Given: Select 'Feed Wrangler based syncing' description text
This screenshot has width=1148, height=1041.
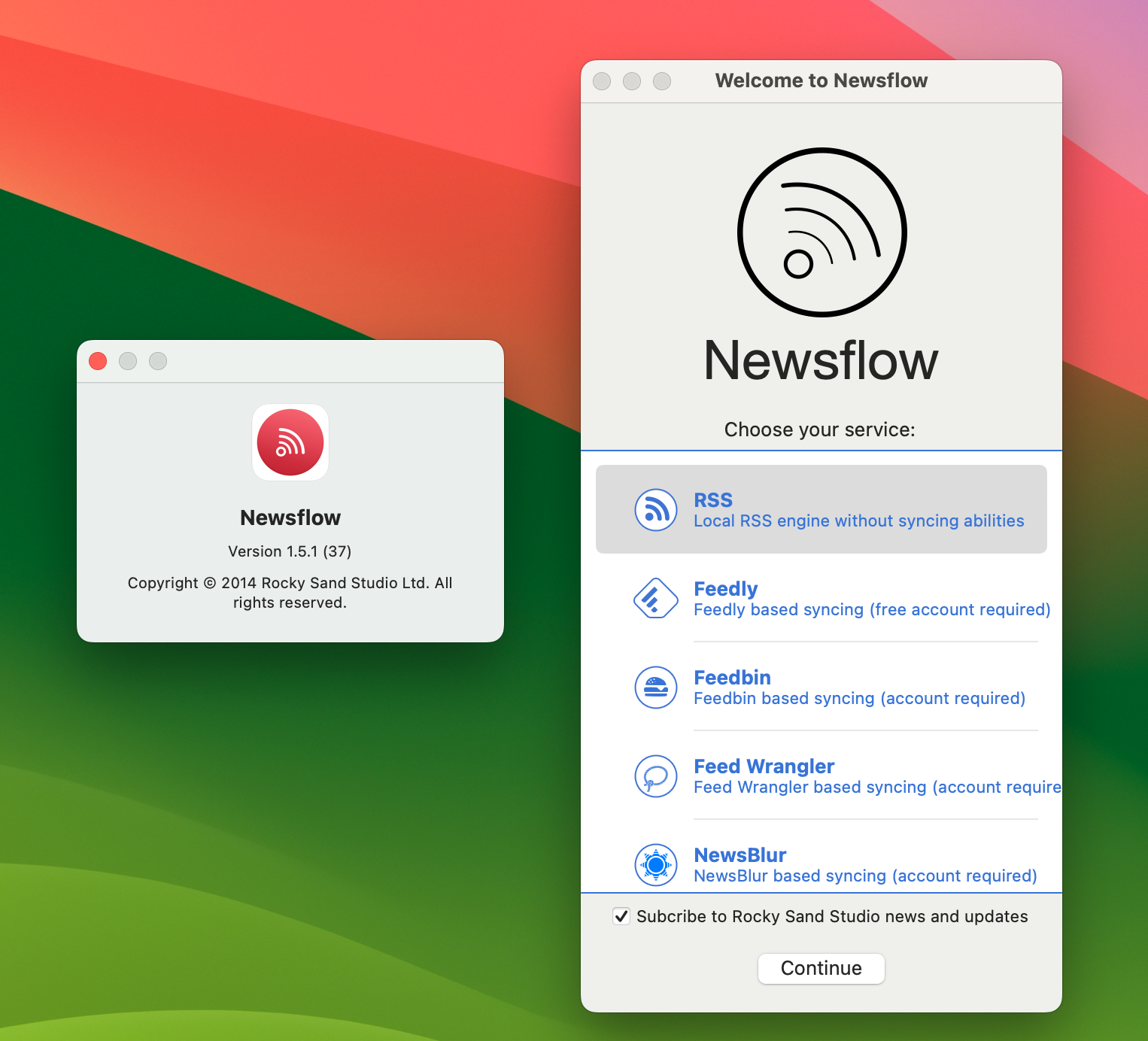Looking at the screenshot, I should click(877, 788).
